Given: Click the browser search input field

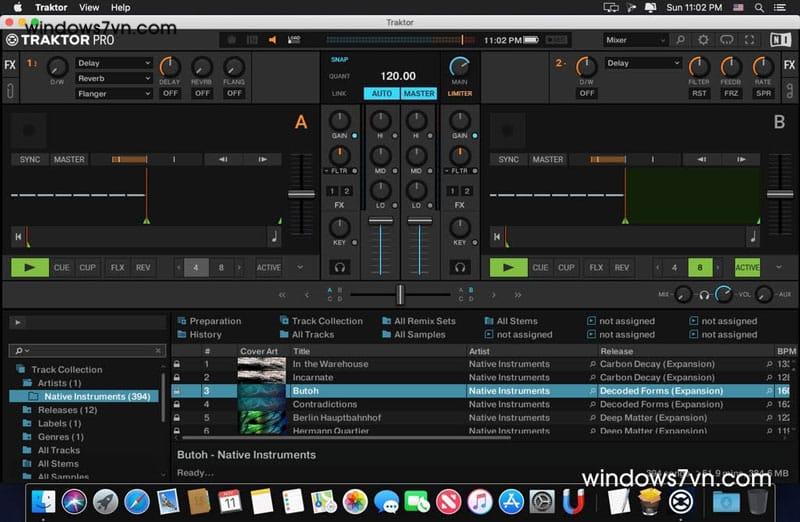Looking at the screenshot, I should pyautogui.click(x=87, y=351).
